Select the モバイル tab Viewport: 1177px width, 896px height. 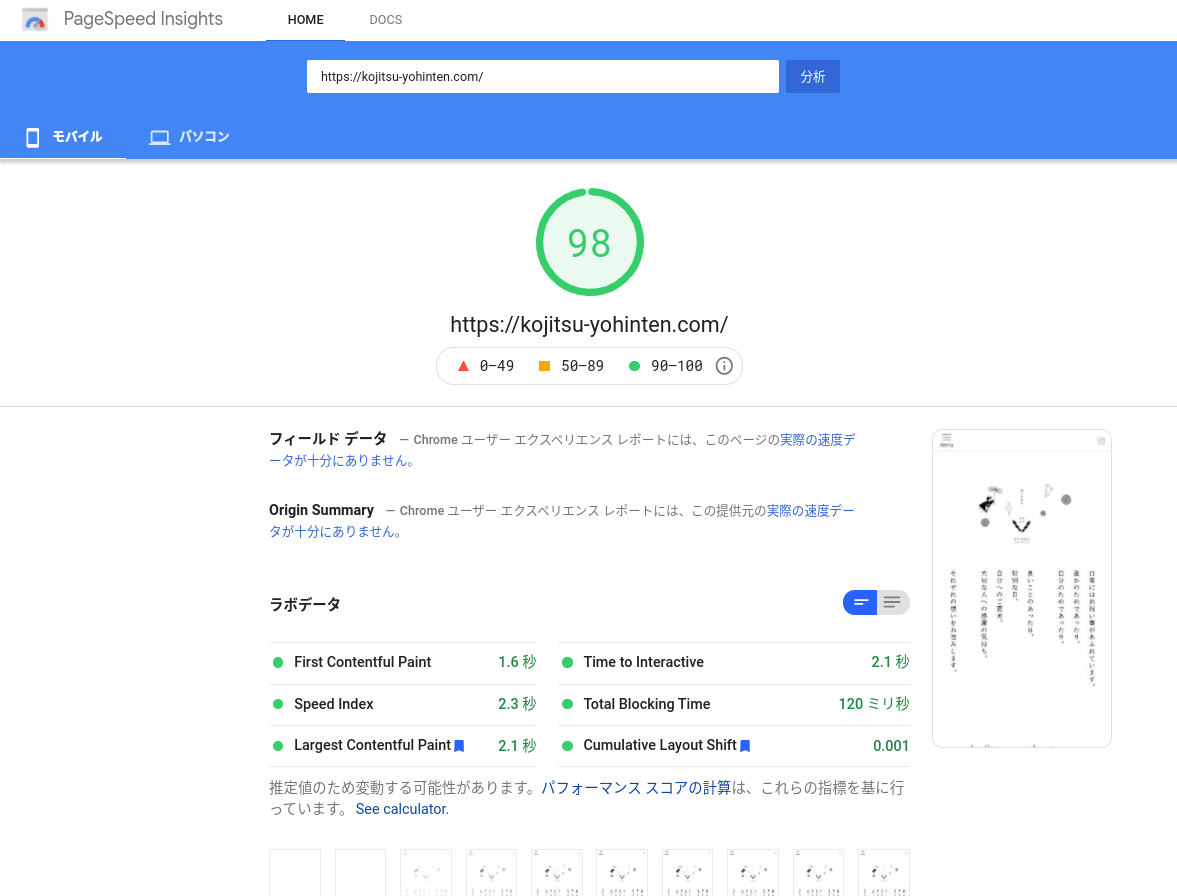click(63, 137)
